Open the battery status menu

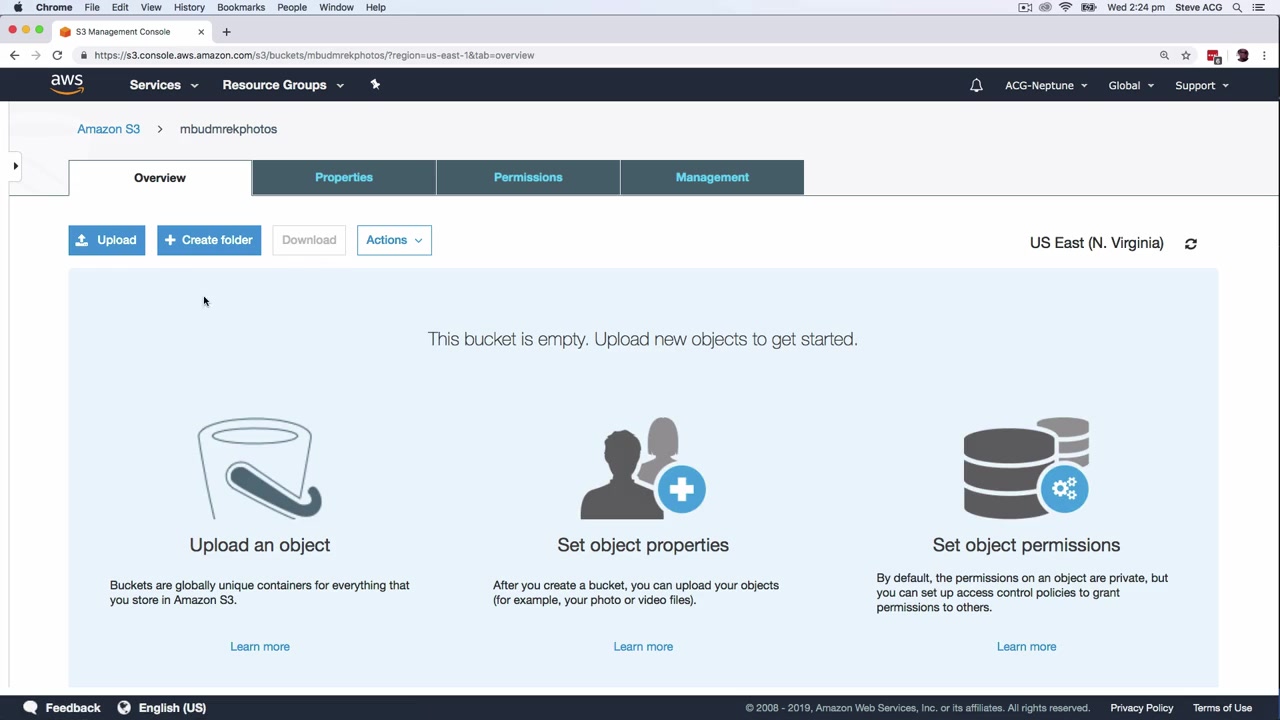point(1088,7)
